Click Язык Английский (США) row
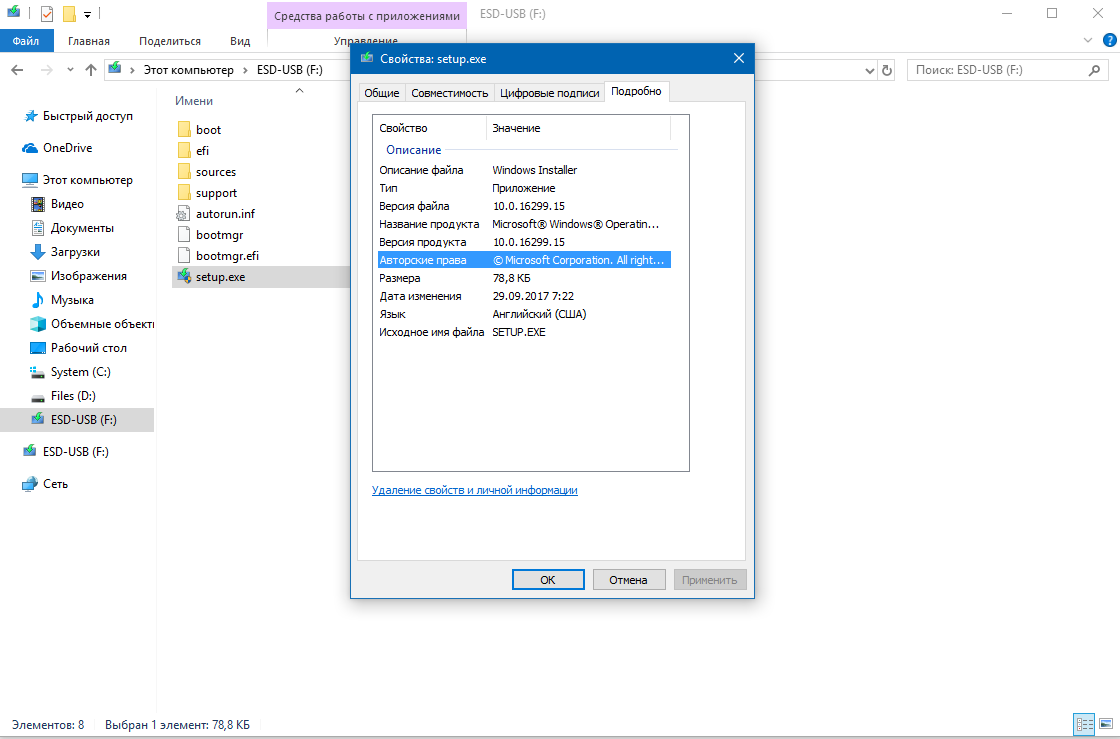 [524, 314]
